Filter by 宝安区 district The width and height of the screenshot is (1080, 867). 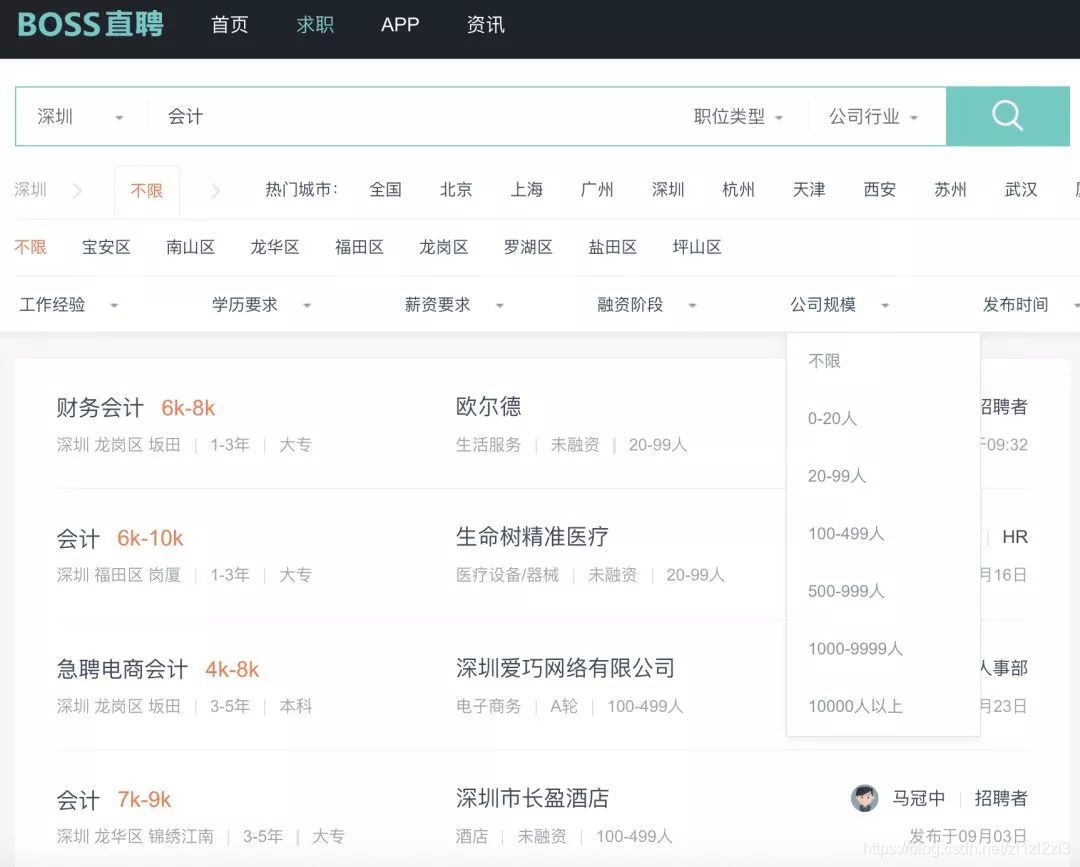106,247
